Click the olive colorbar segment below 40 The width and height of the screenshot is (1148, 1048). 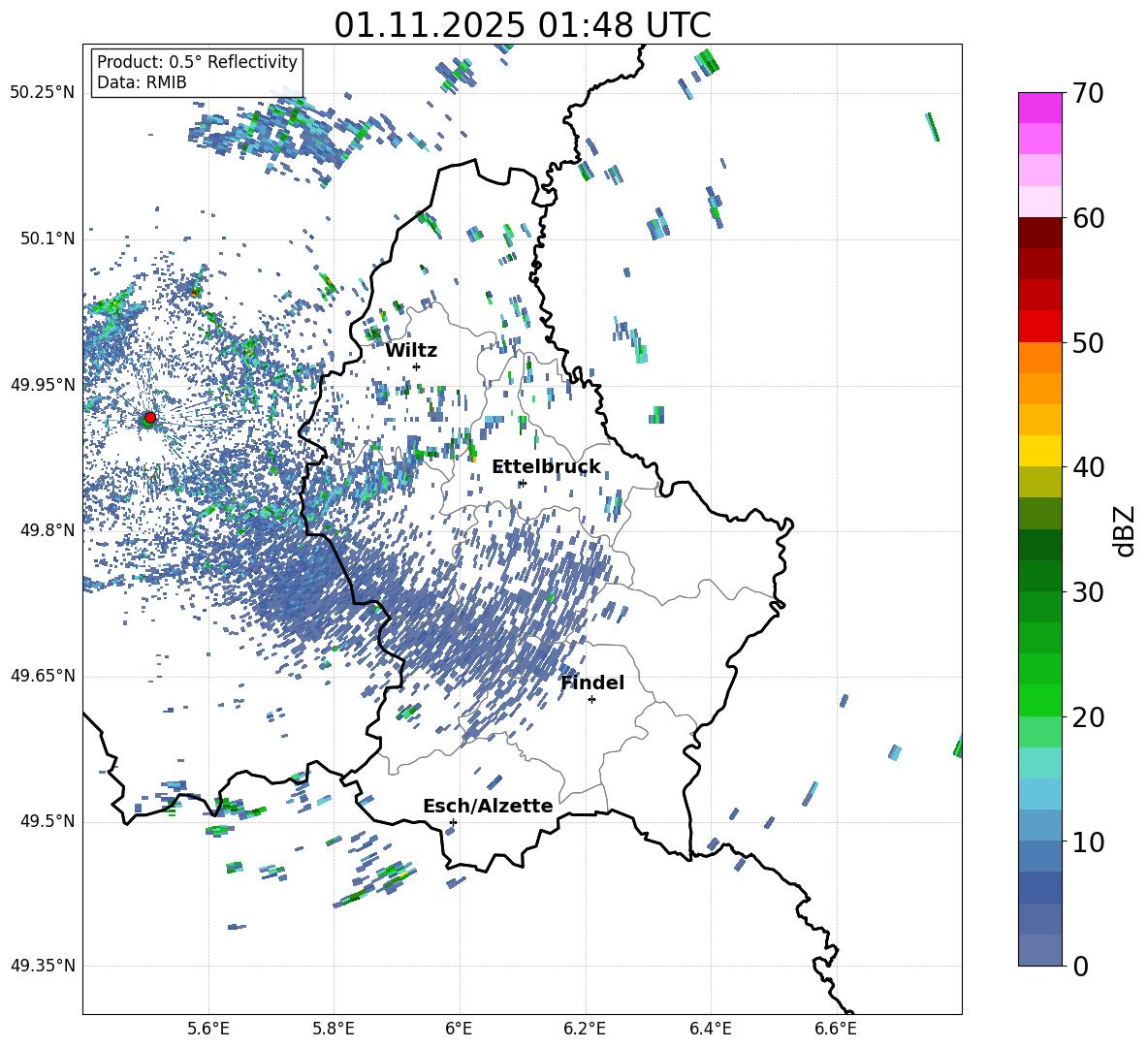[x=1039, y=482]
